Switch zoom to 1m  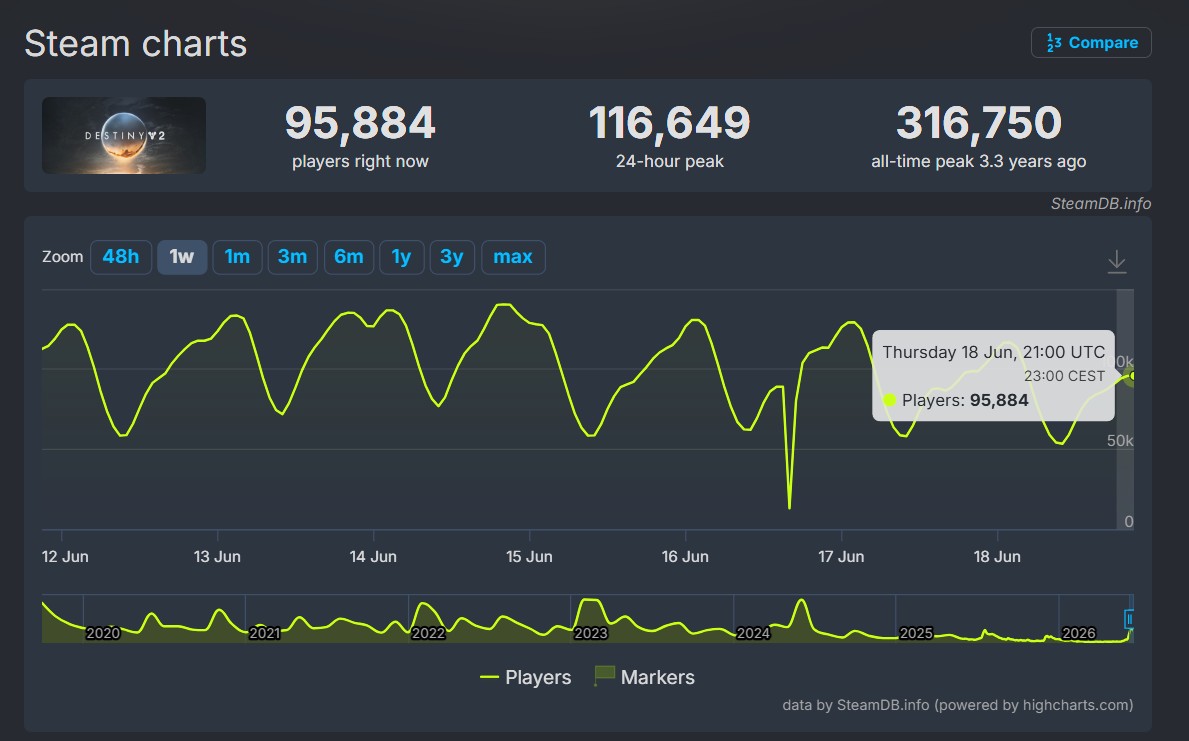click(x=237, y=257)
